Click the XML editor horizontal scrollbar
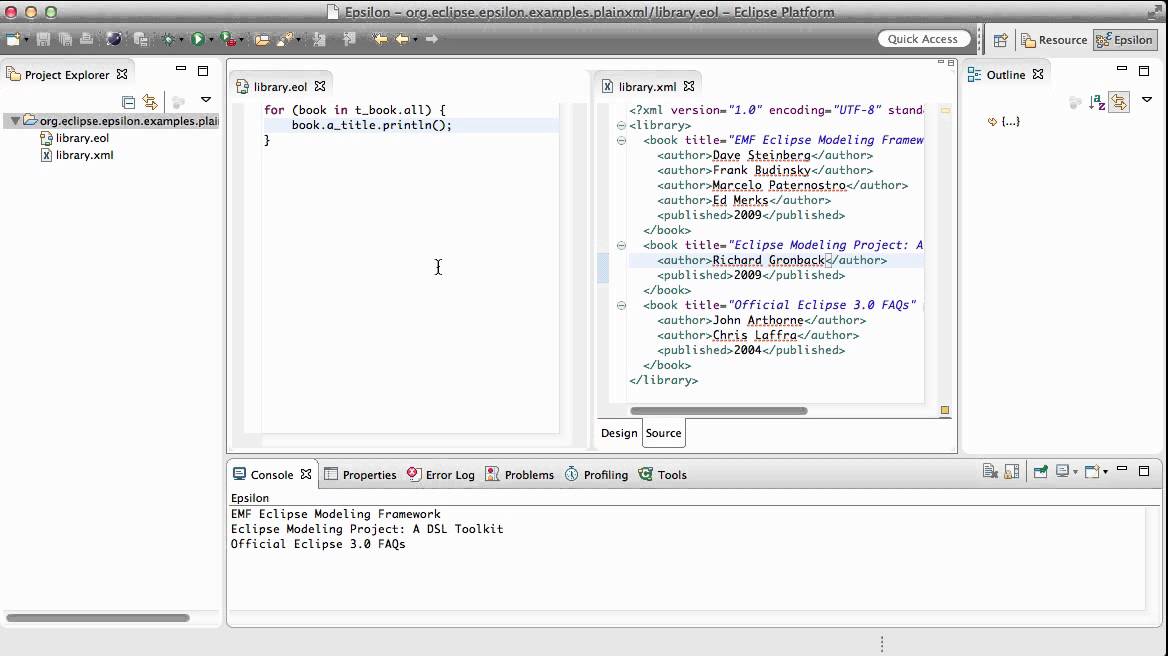Viewport: 1168px width, 656px height. pos(719,410)
